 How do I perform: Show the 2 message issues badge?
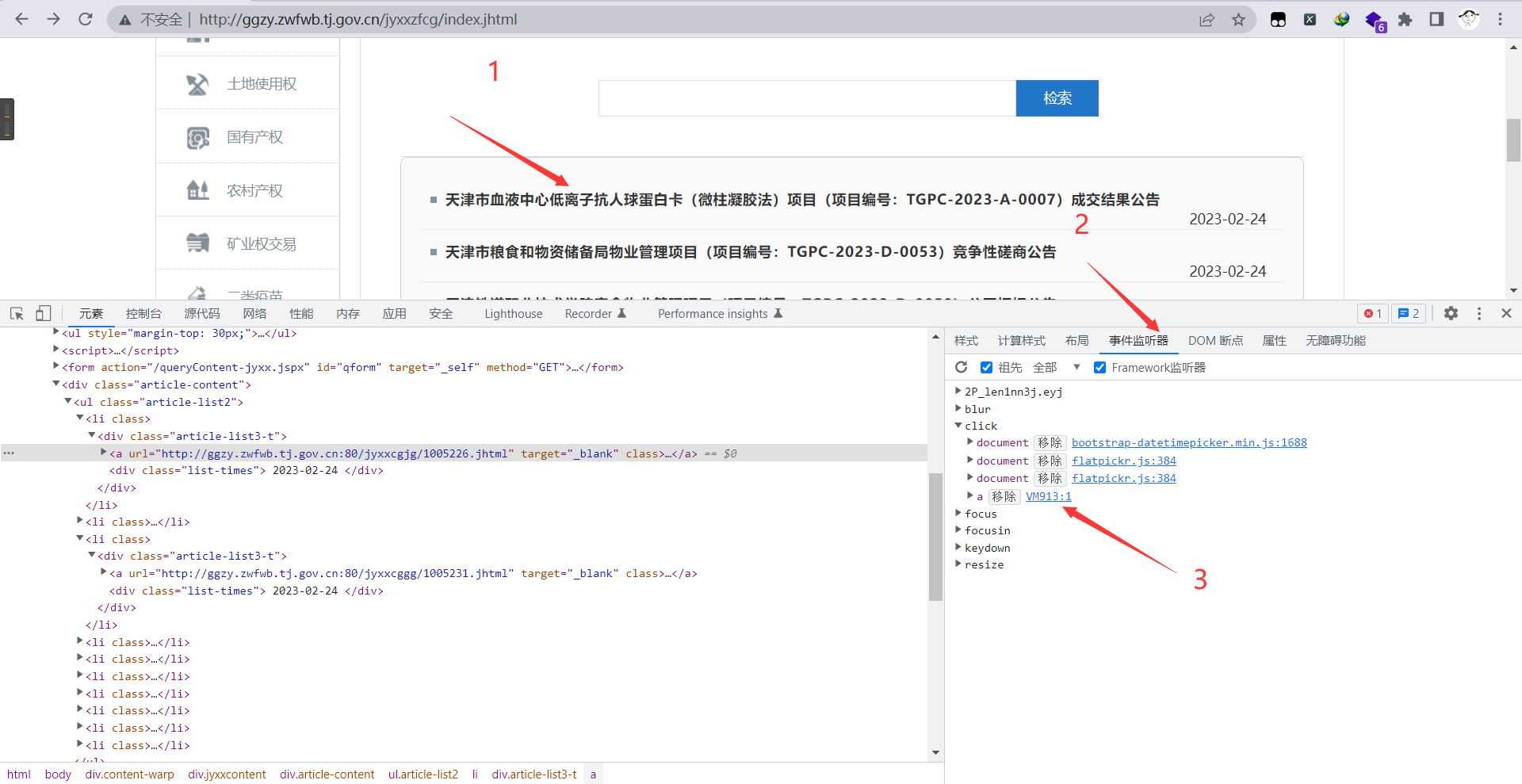click(1409, 313)
